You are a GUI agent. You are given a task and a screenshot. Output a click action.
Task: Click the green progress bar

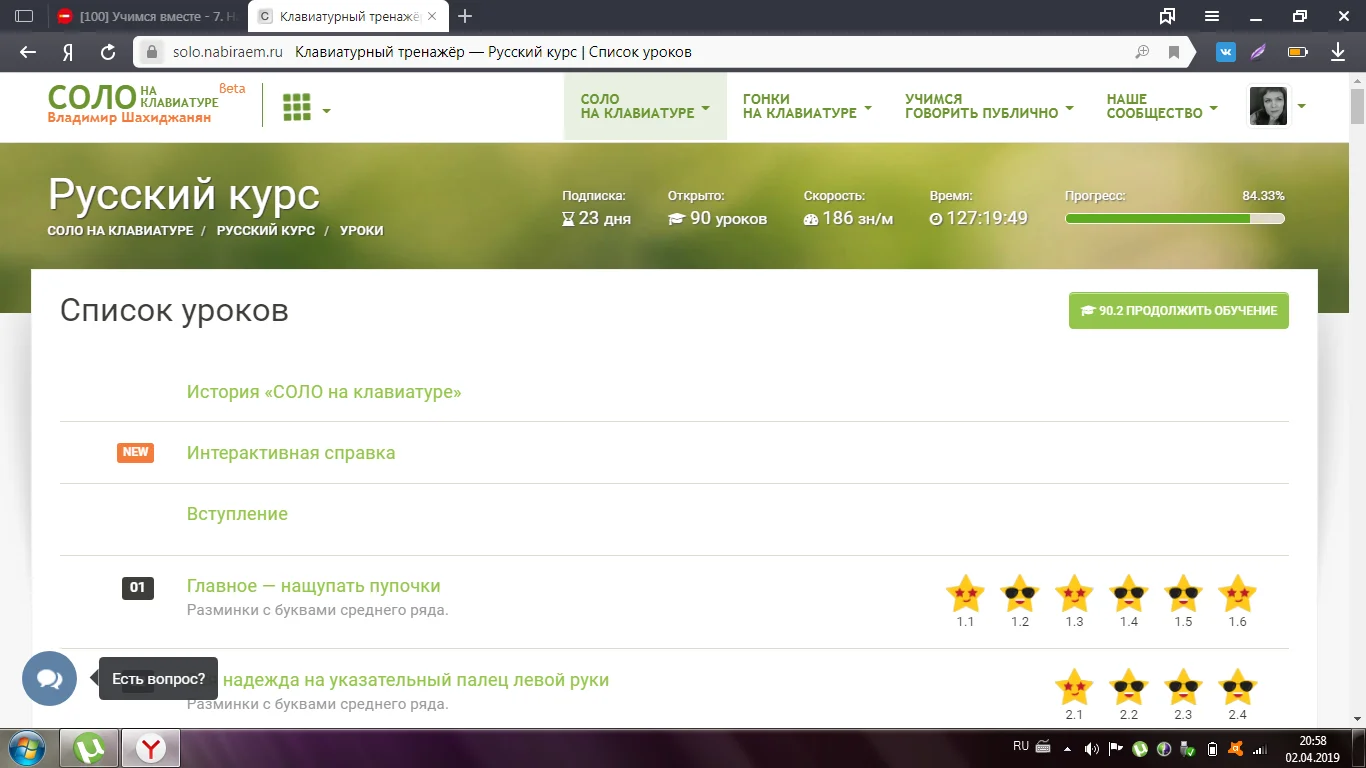(1175, 219)
